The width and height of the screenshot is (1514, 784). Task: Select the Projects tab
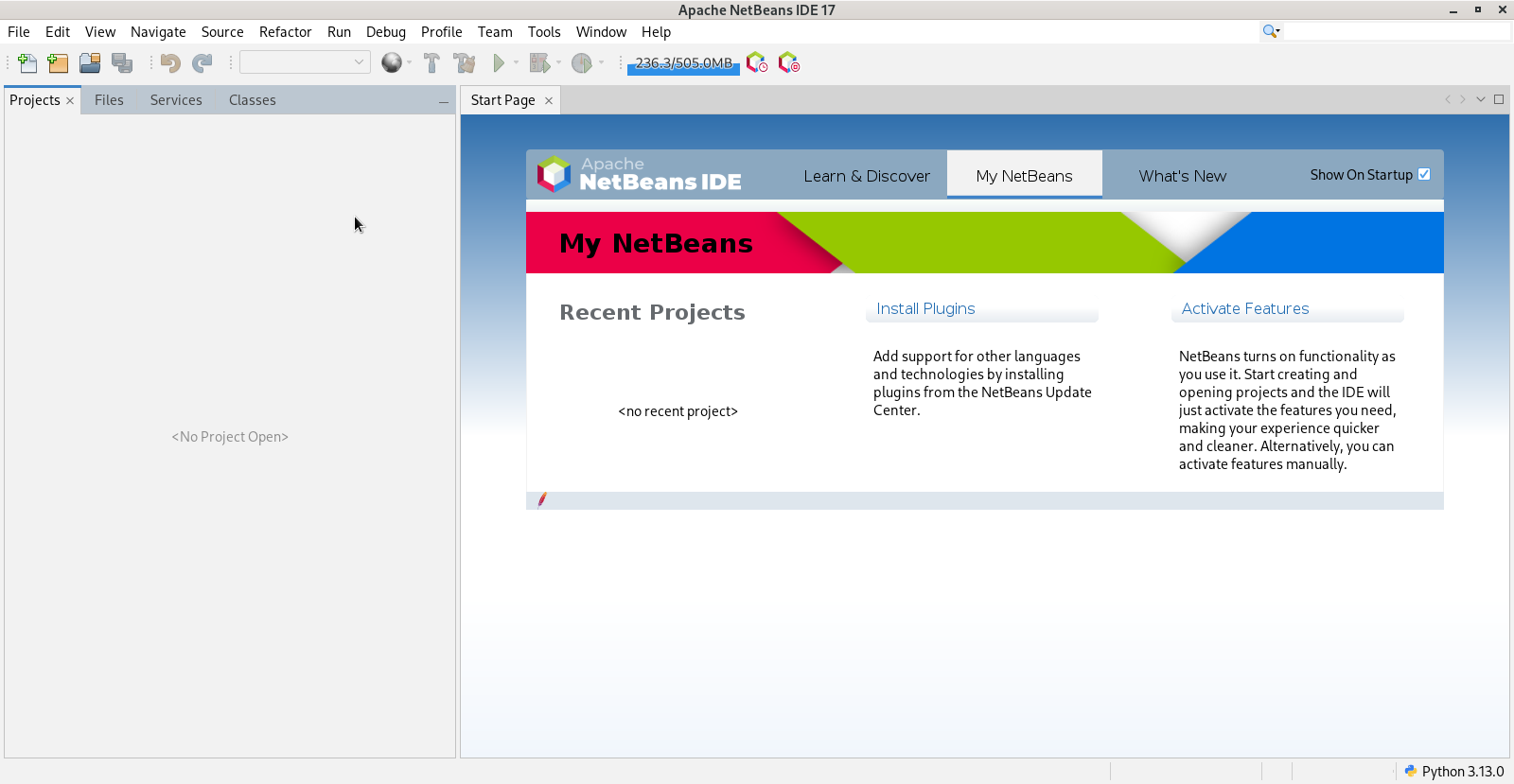(35, 100)
